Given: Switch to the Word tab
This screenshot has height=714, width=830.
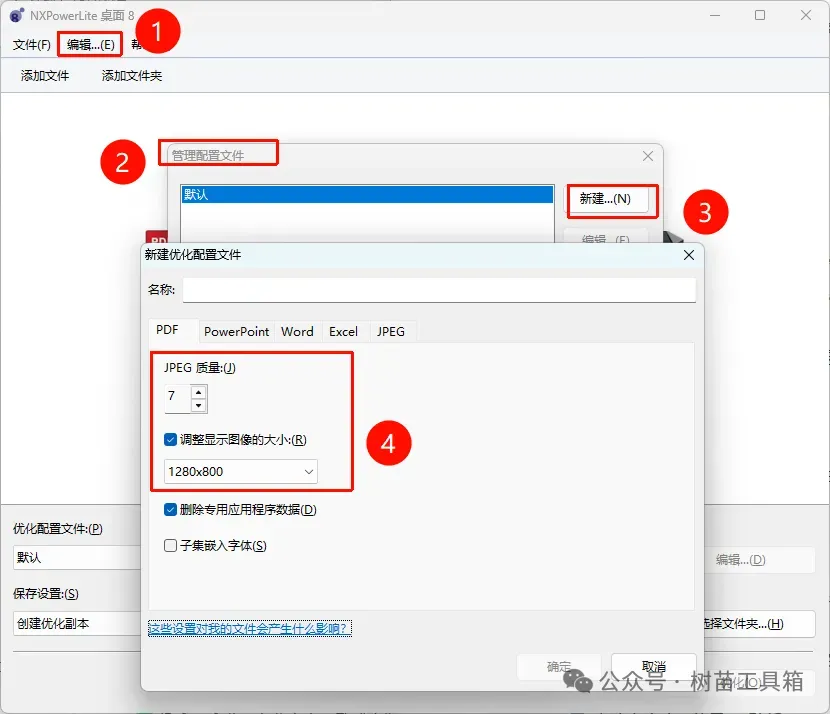Looking at the screenshot, I should tap(297, 332).
